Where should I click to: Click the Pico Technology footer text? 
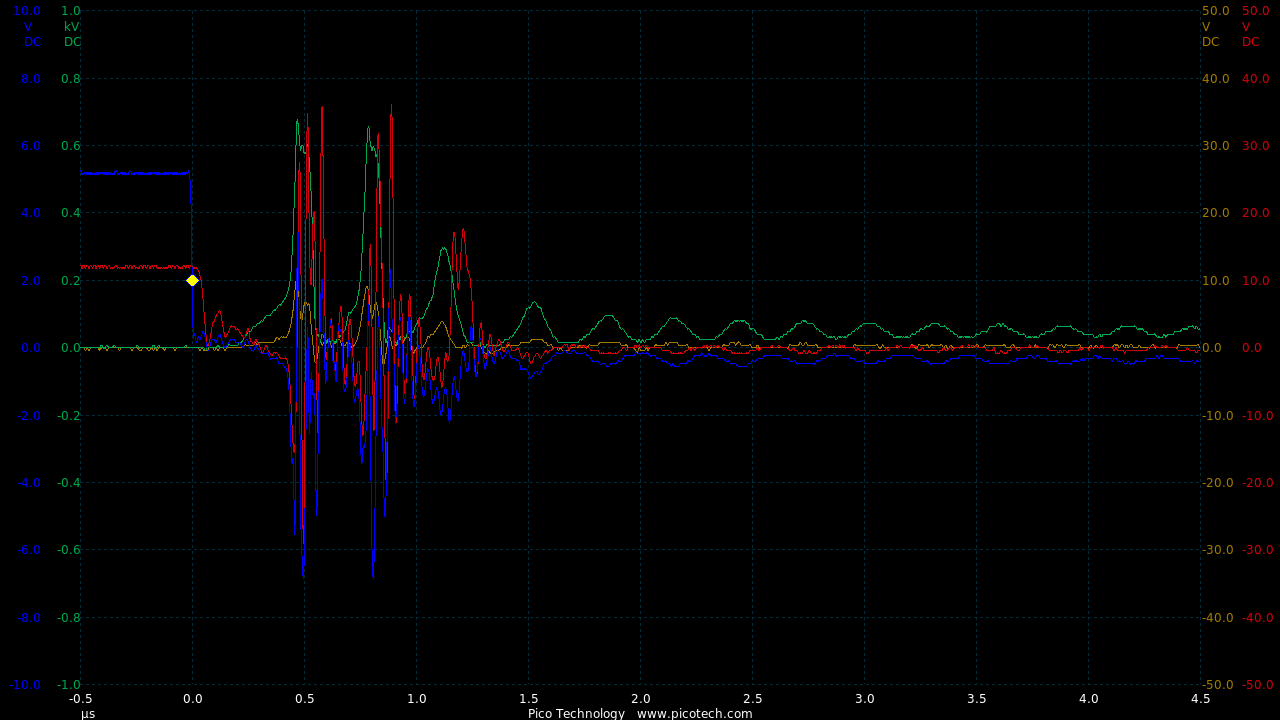pyautogui.click(x=576, y=713)
